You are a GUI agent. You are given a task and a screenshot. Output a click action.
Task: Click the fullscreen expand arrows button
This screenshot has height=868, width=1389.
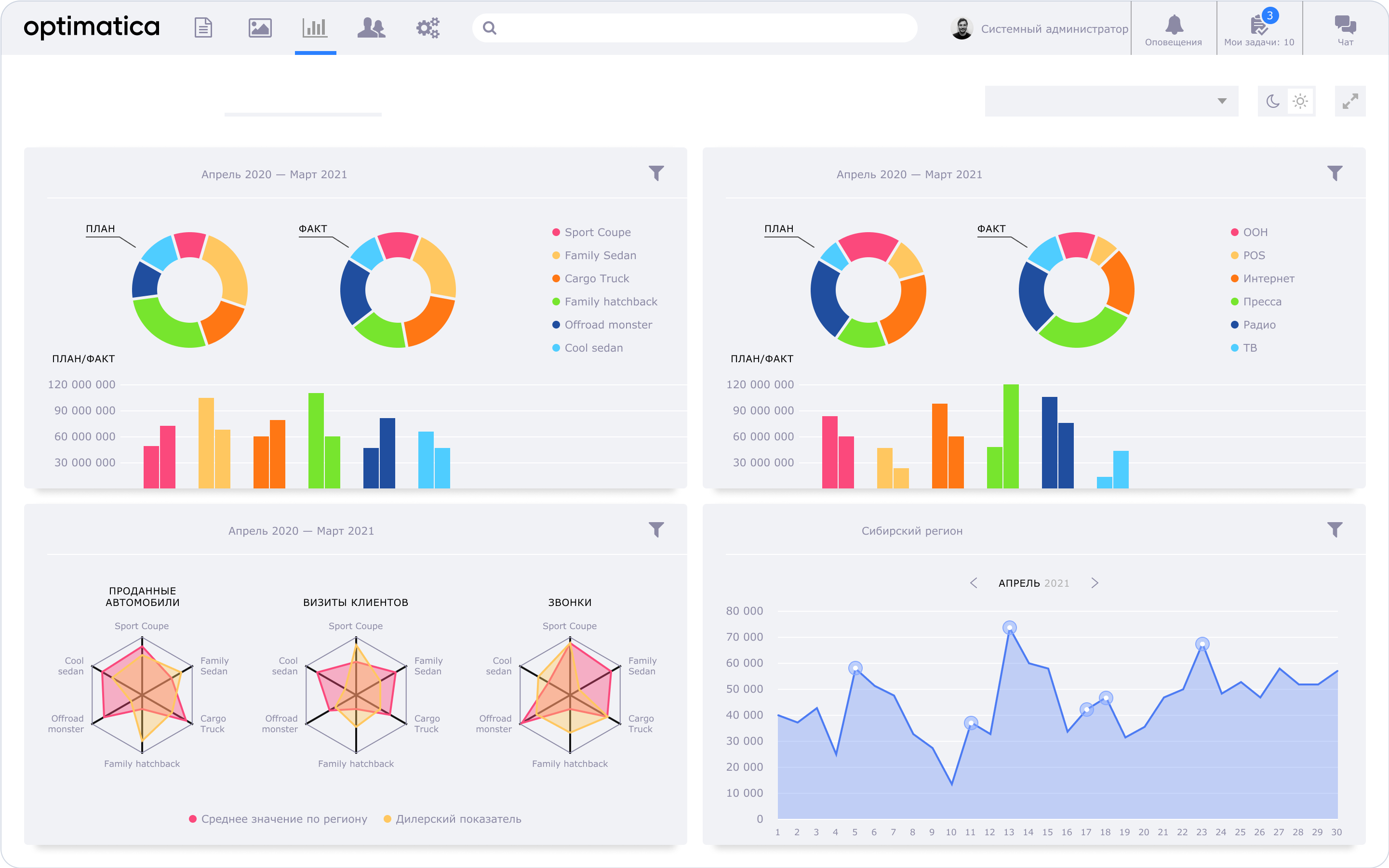coord(1350,102)
